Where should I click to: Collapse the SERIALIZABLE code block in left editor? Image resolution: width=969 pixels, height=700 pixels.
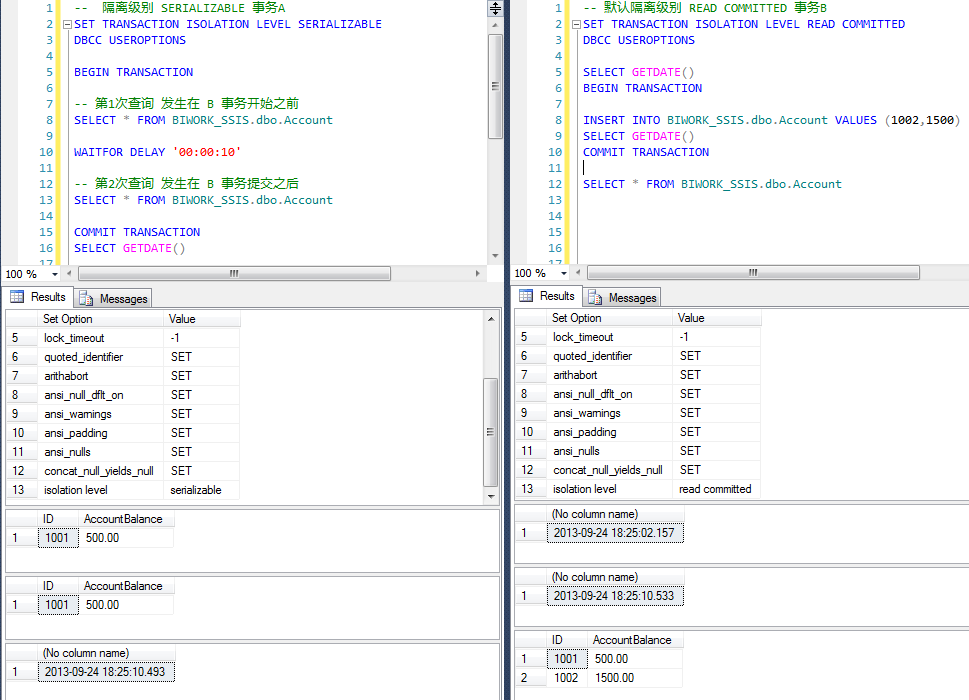(x=65, y=24)
